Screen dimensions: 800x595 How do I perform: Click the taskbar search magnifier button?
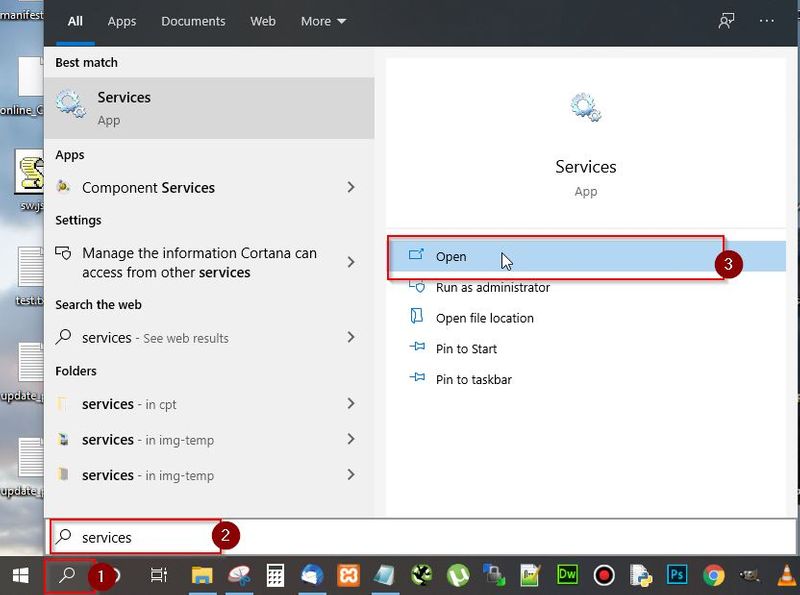(x=66, y=576)
